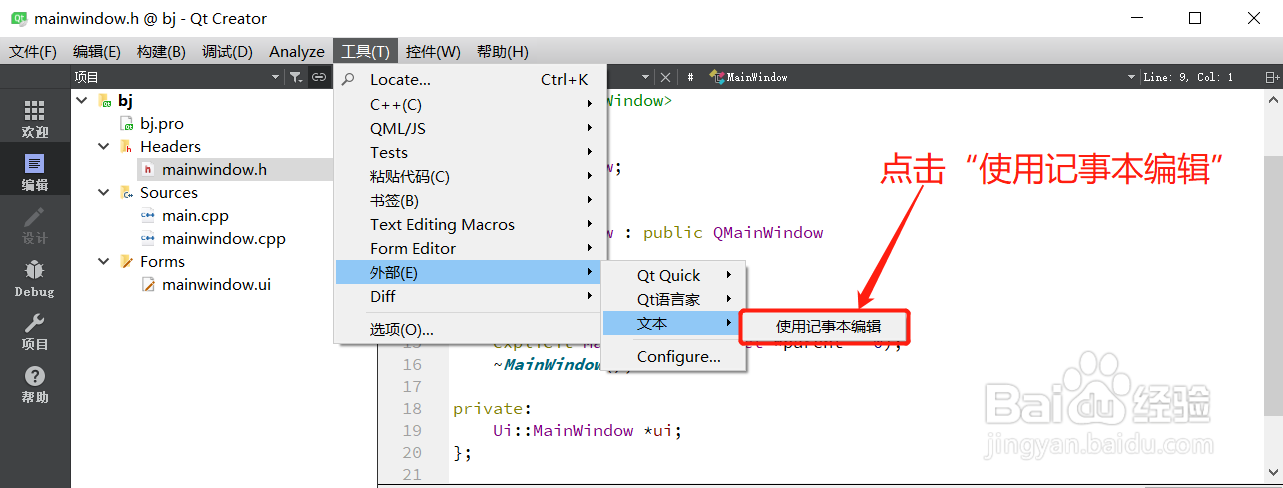Select the 外部(E) menu entry
The height and width of the screenshot is (488, 1283).
(468, 272)
